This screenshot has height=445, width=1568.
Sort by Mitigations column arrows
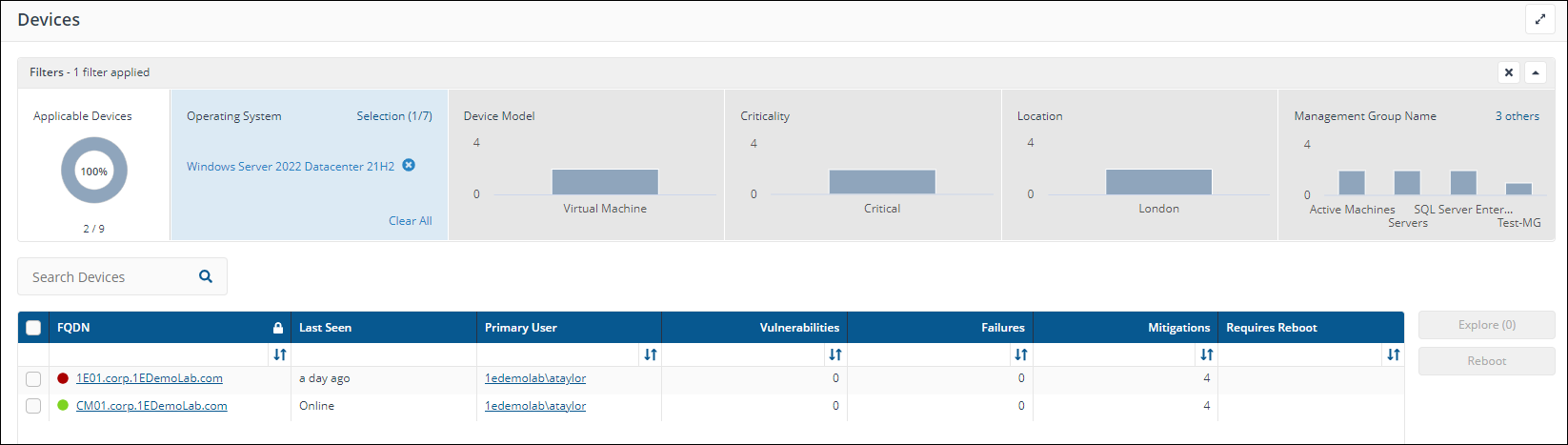[1206, 354]
